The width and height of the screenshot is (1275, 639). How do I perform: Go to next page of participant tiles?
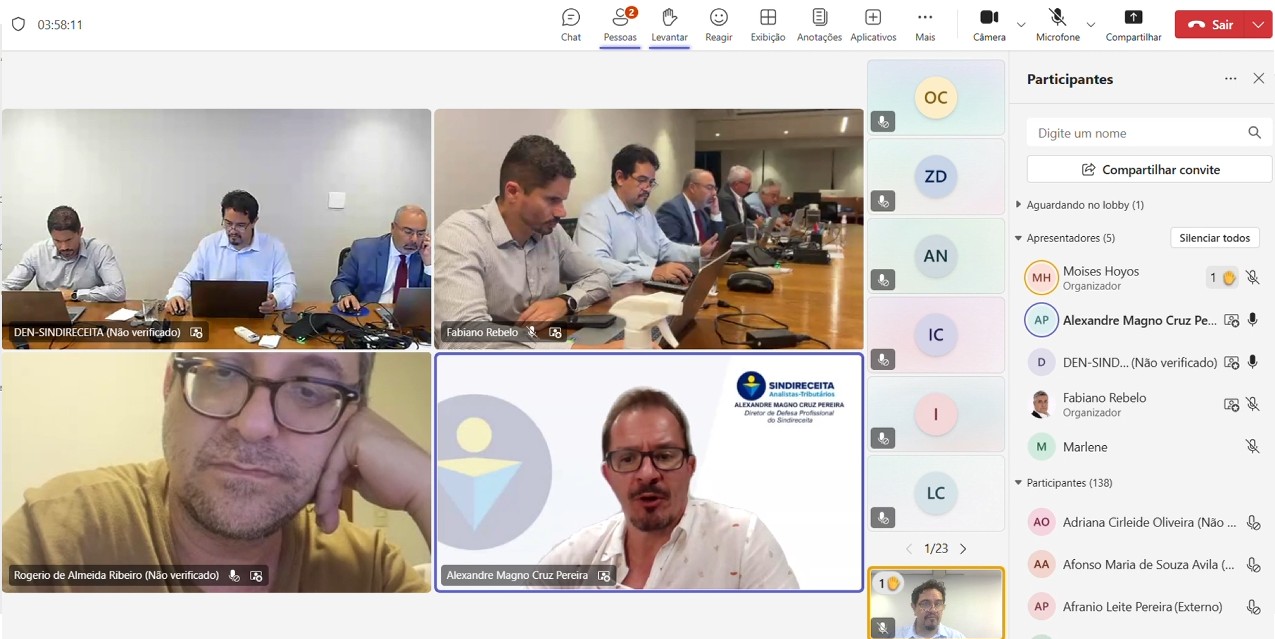click(963, 549)
